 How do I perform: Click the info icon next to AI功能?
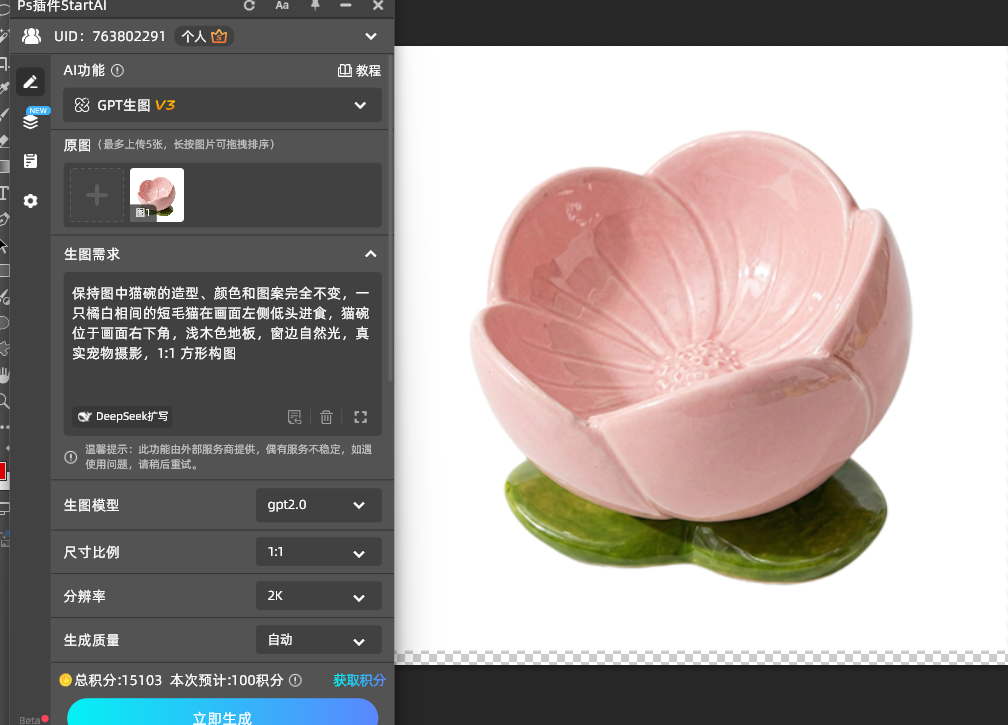tap(118, 70)
